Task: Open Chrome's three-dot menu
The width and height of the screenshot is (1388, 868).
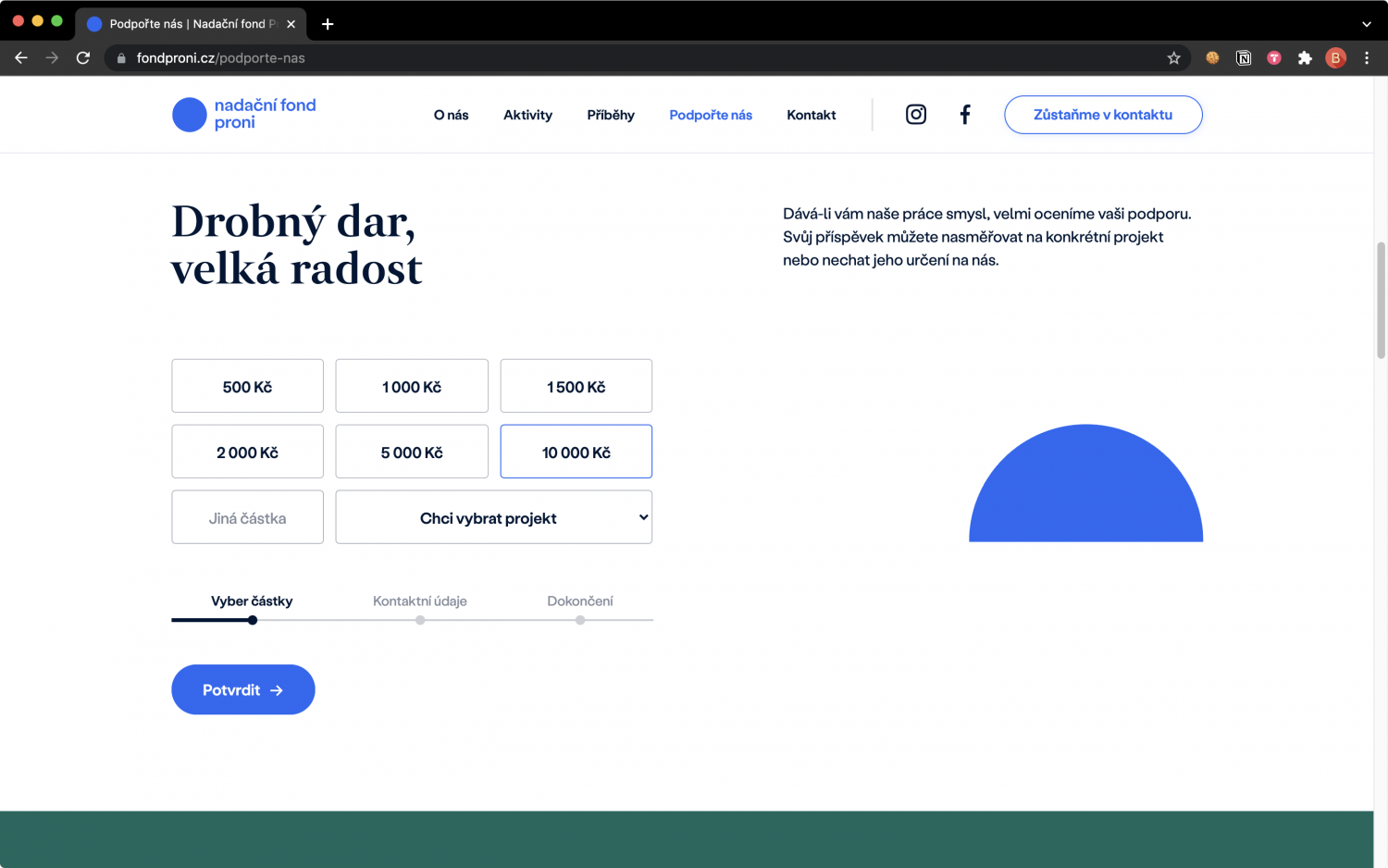Action: point(1366,58)
